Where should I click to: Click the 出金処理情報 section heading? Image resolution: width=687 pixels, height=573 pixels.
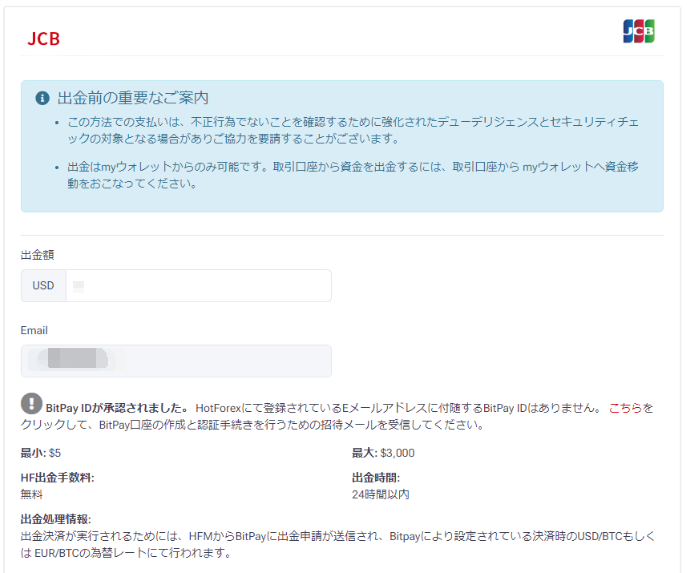pos(56,519)
